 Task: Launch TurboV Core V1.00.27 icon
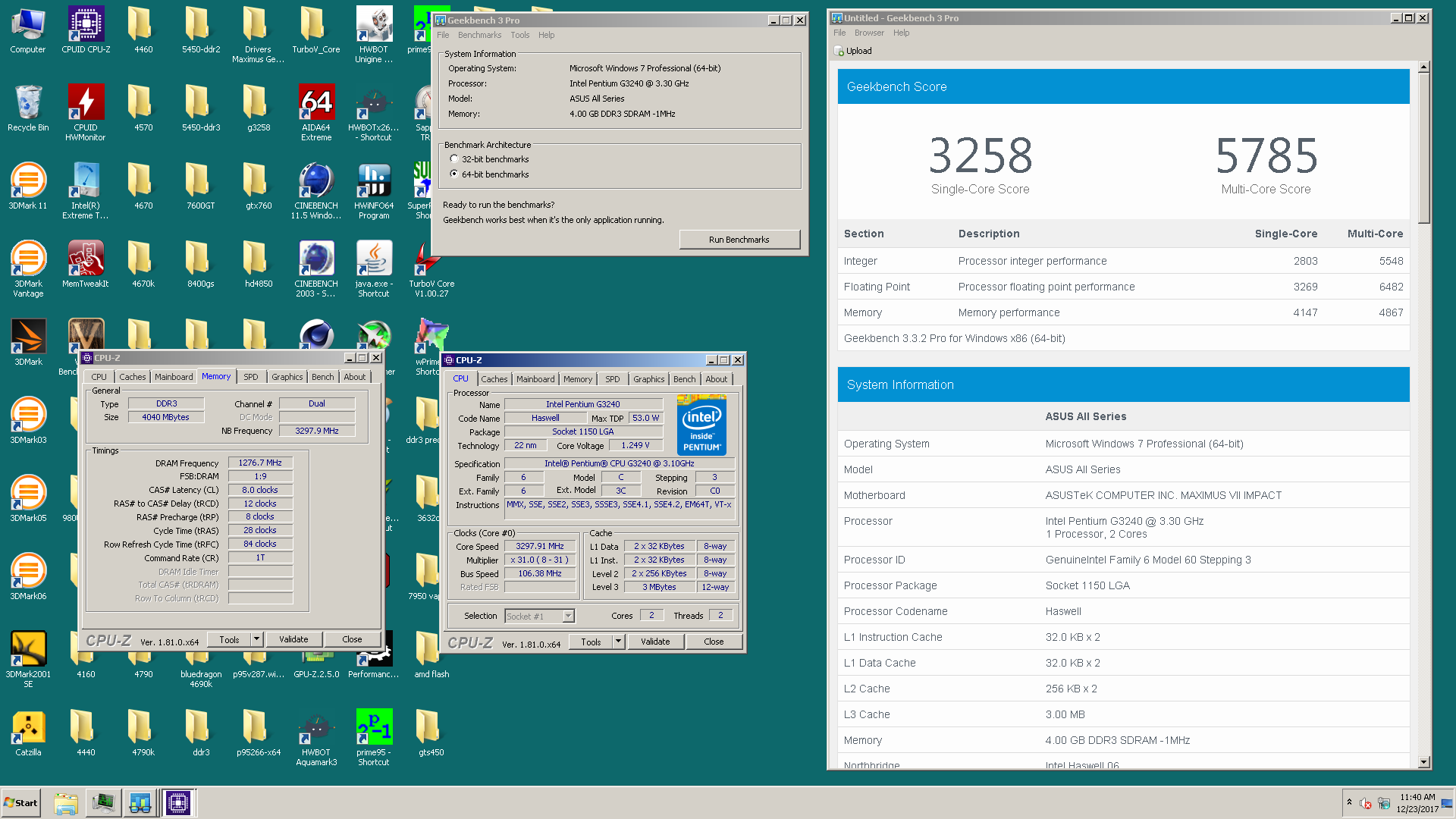click(431, 269)
